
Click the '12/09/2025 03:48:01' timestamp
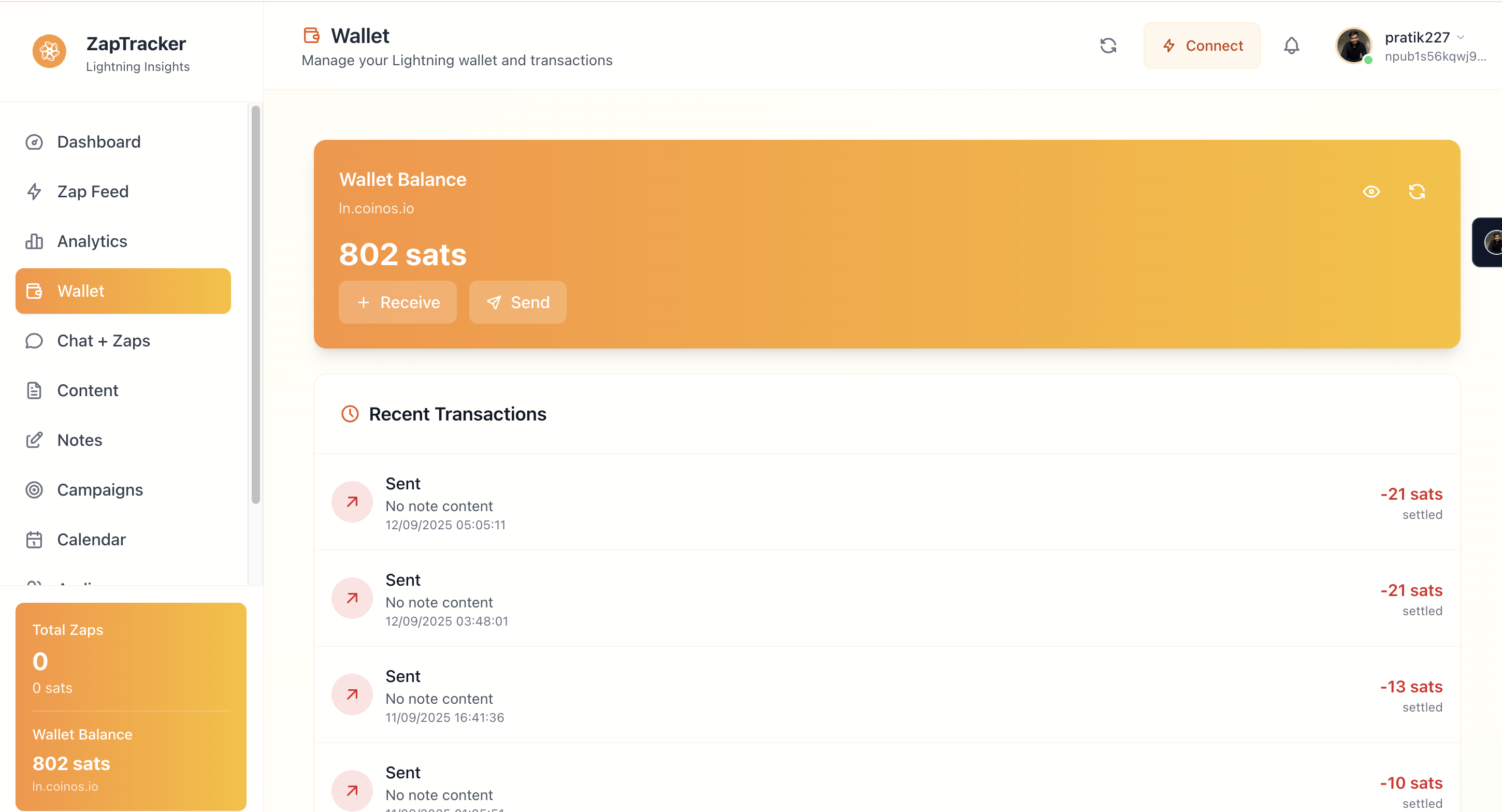(446, 621)
